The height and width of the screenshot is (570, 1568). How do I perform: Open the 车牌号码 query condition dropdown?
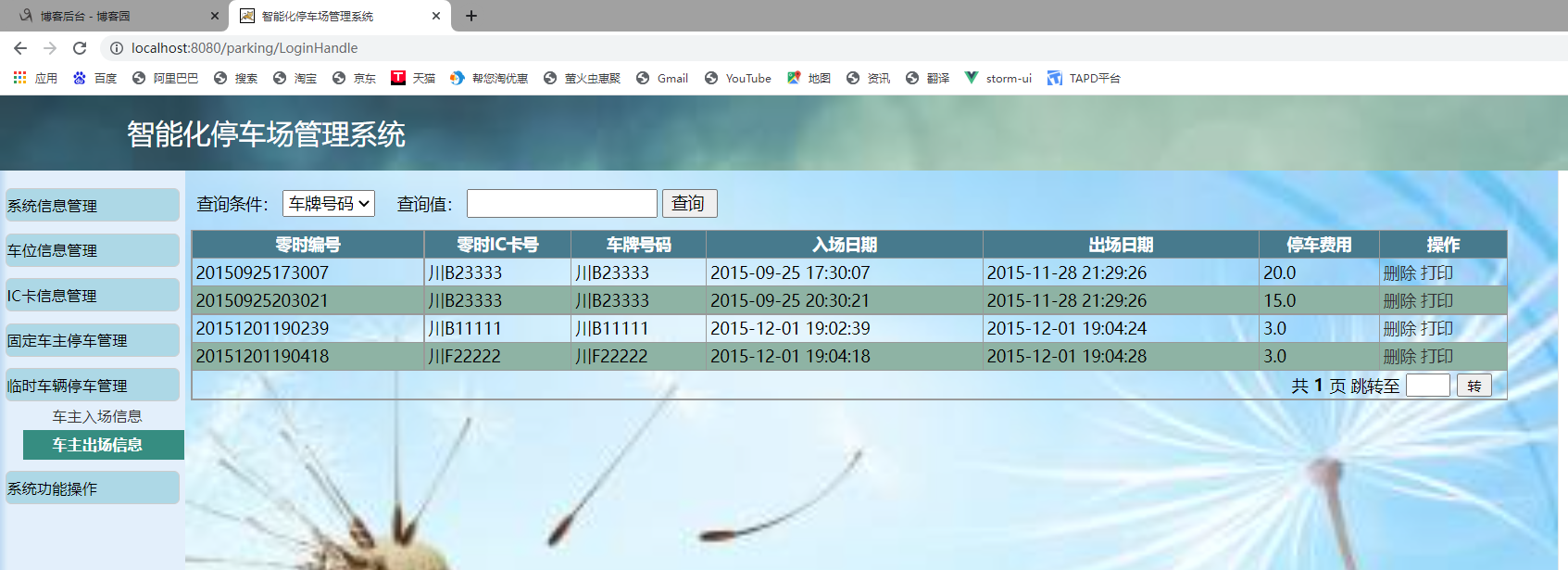coord(329,203)
